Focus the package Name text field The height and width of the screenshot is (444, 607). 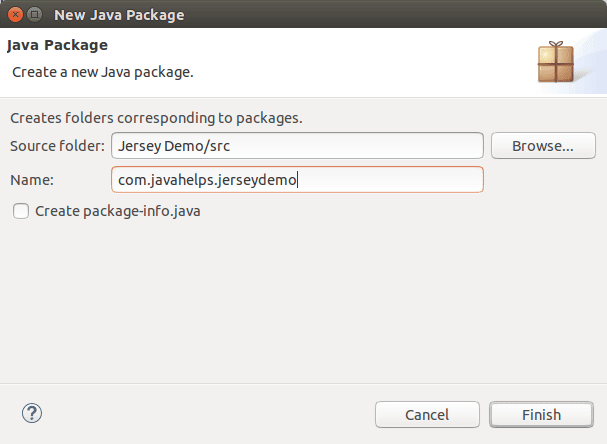(x=297, y=180)
